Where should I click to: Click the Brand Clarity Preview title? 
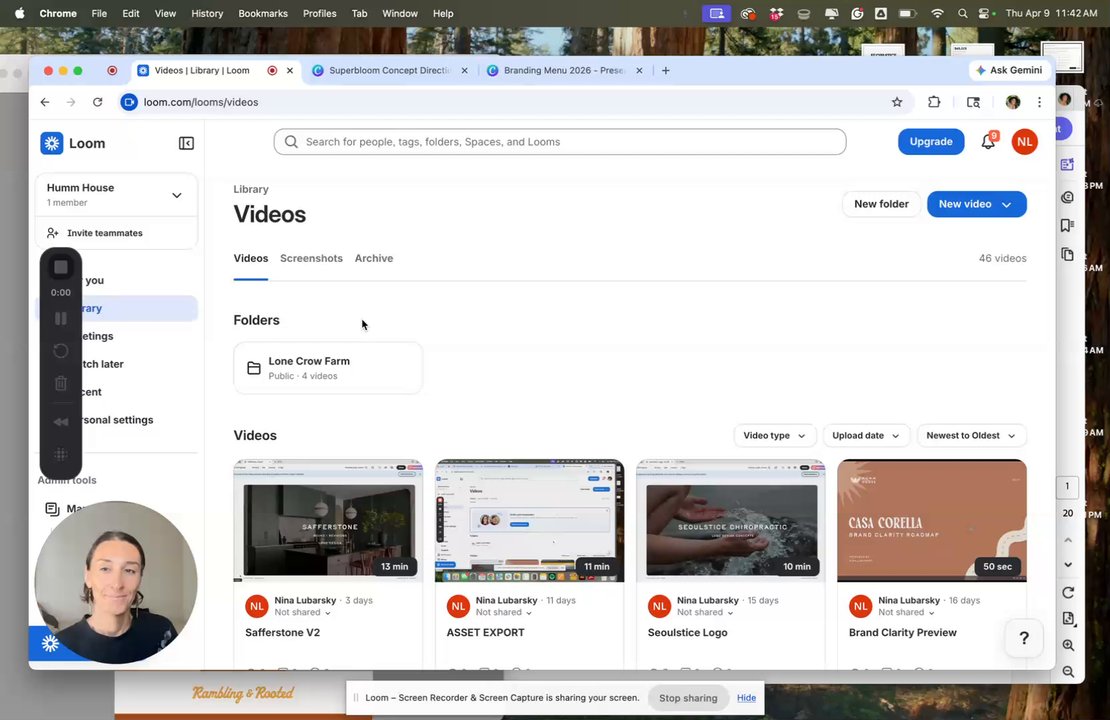pyautogui.click(x=903, y=633)
